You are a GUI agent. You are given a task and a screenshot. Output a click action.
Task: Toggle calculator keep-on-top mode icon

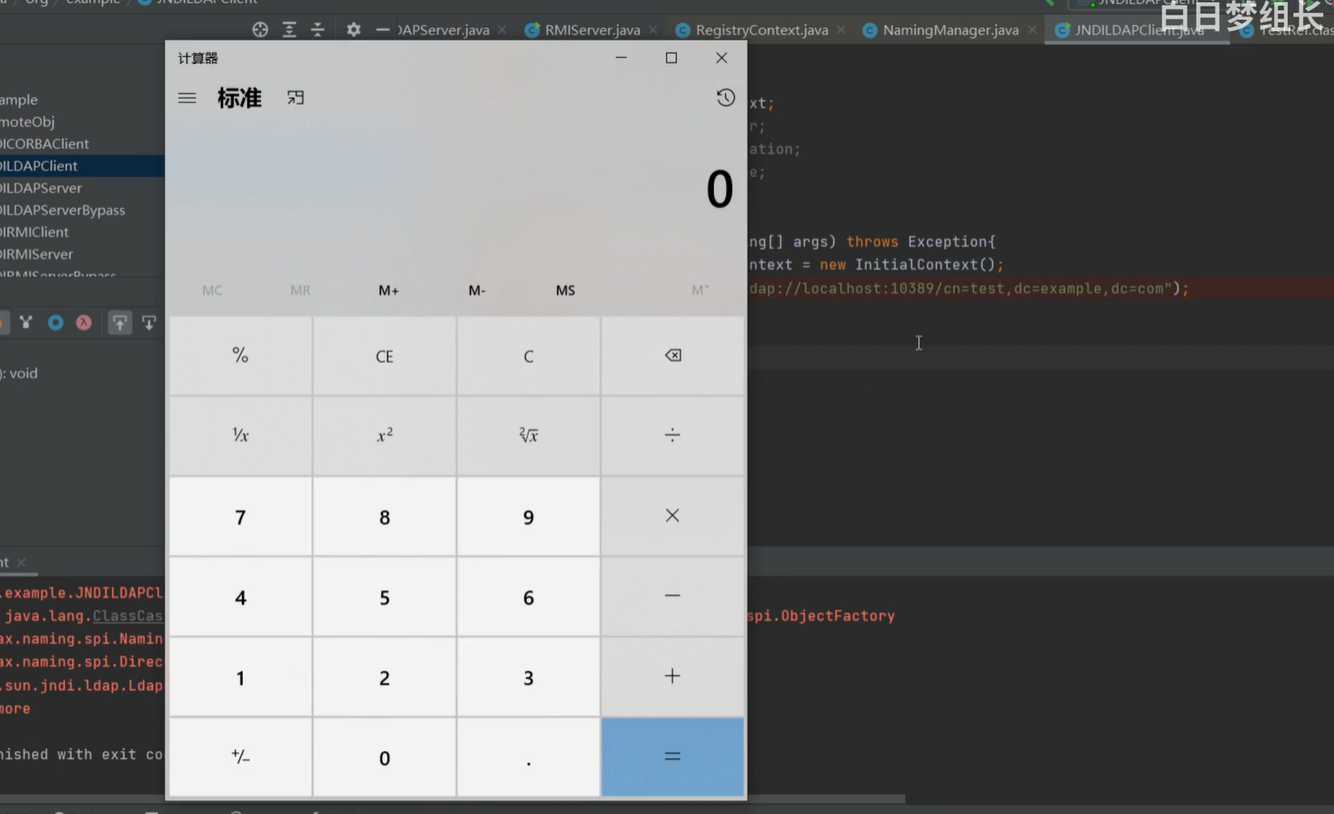pos(296,98)
